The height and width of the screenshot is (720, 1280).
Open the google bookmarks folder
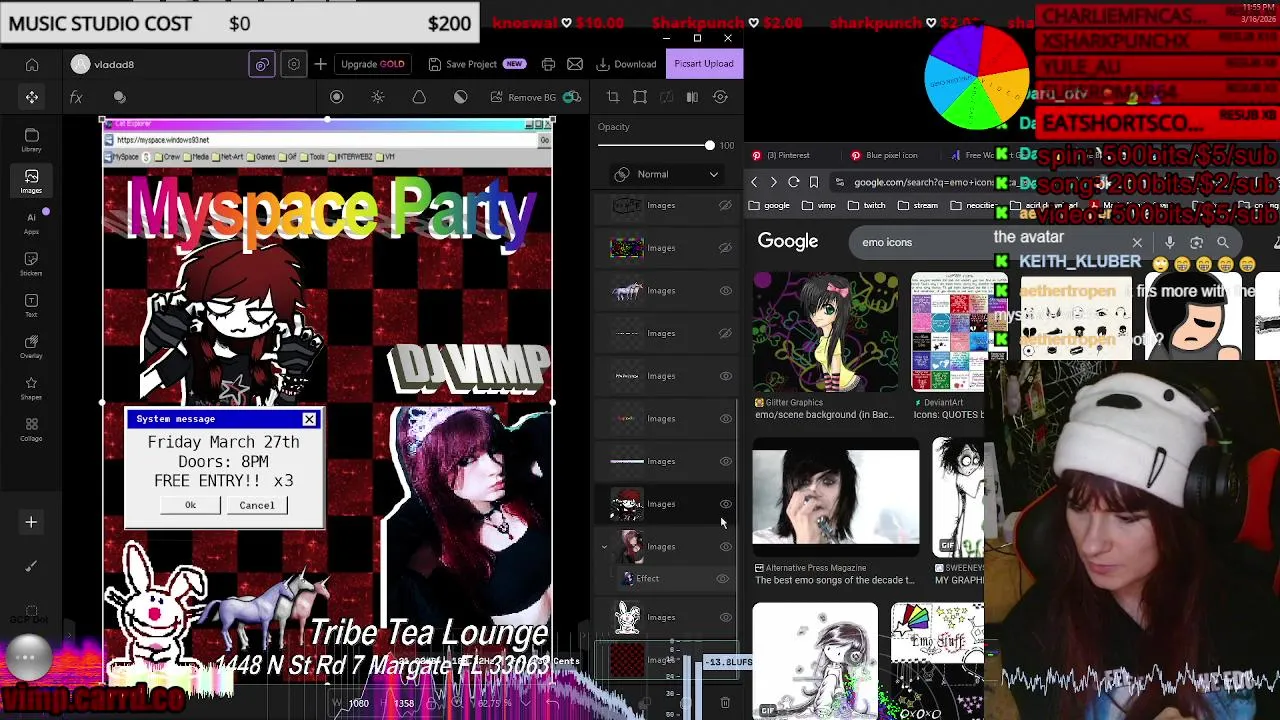(770, 205)
